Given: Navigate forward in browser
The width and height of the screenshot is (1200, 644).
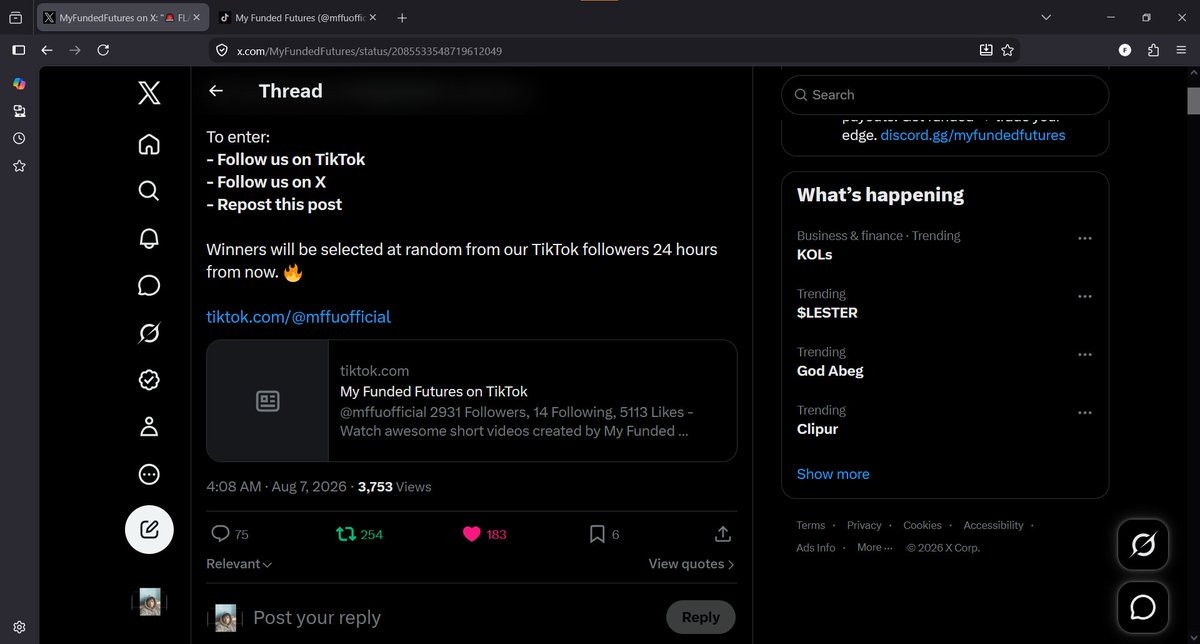Looking at the screenshot, I should point(75,50).
